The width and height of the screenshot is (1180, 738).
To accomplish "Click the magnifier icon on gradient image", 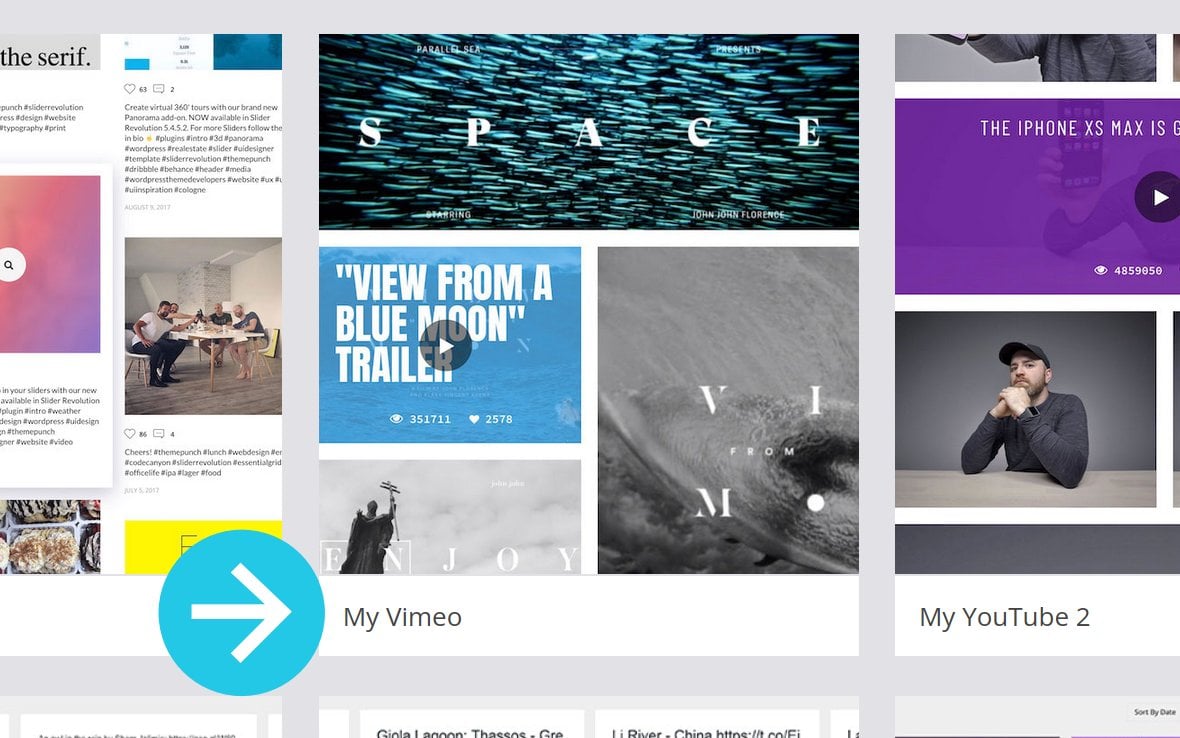I will 9,265.
